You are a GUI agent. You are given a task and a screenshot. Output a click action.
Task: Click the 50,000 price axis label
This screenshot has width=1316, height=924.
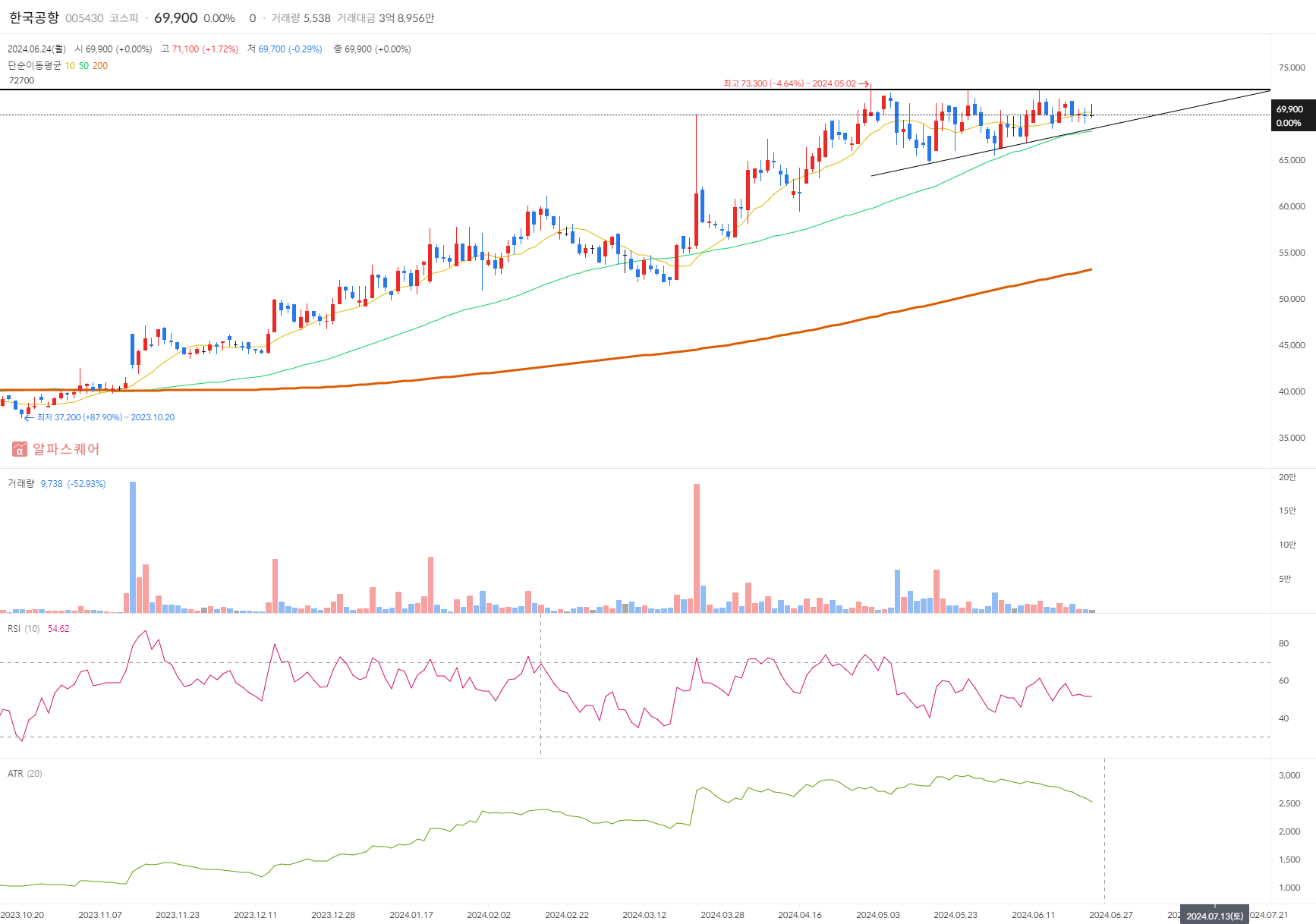point(1292,299)
